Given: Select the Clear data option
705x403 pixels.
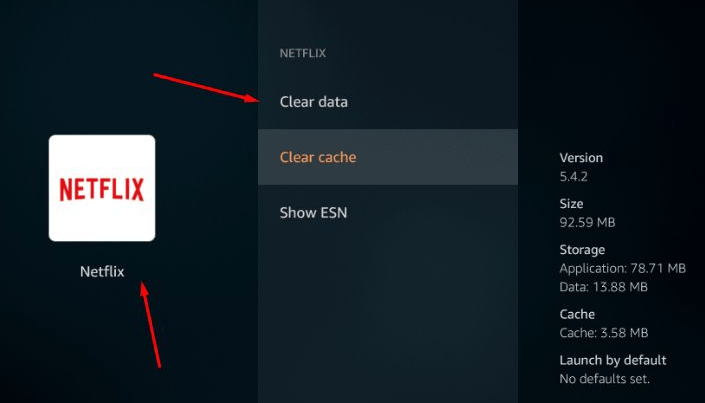Looking at the screenshot, I should click(388, 102).
